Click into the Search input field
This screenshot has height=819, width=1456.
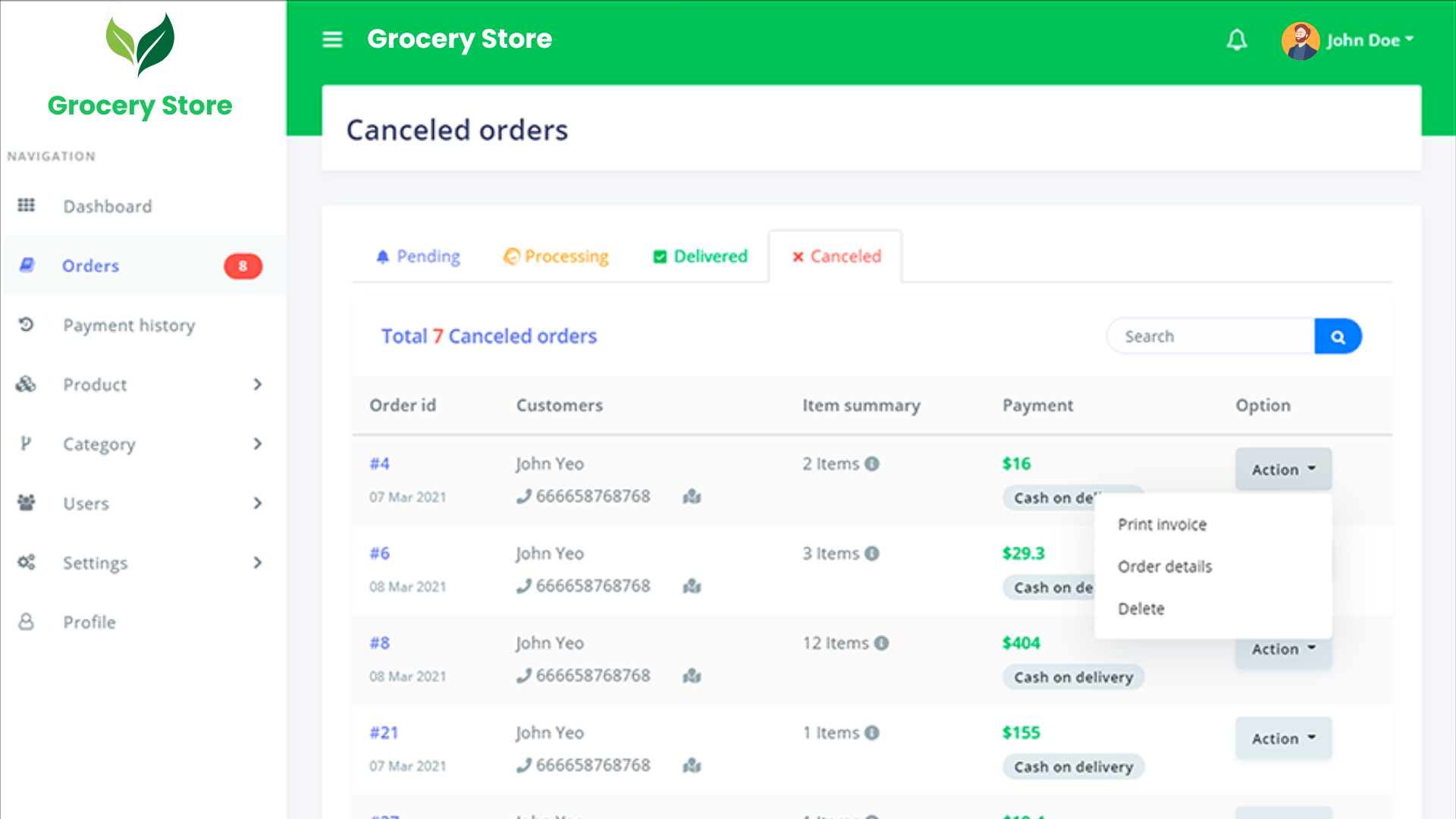pyautogui.click(x=1212, y=337)
